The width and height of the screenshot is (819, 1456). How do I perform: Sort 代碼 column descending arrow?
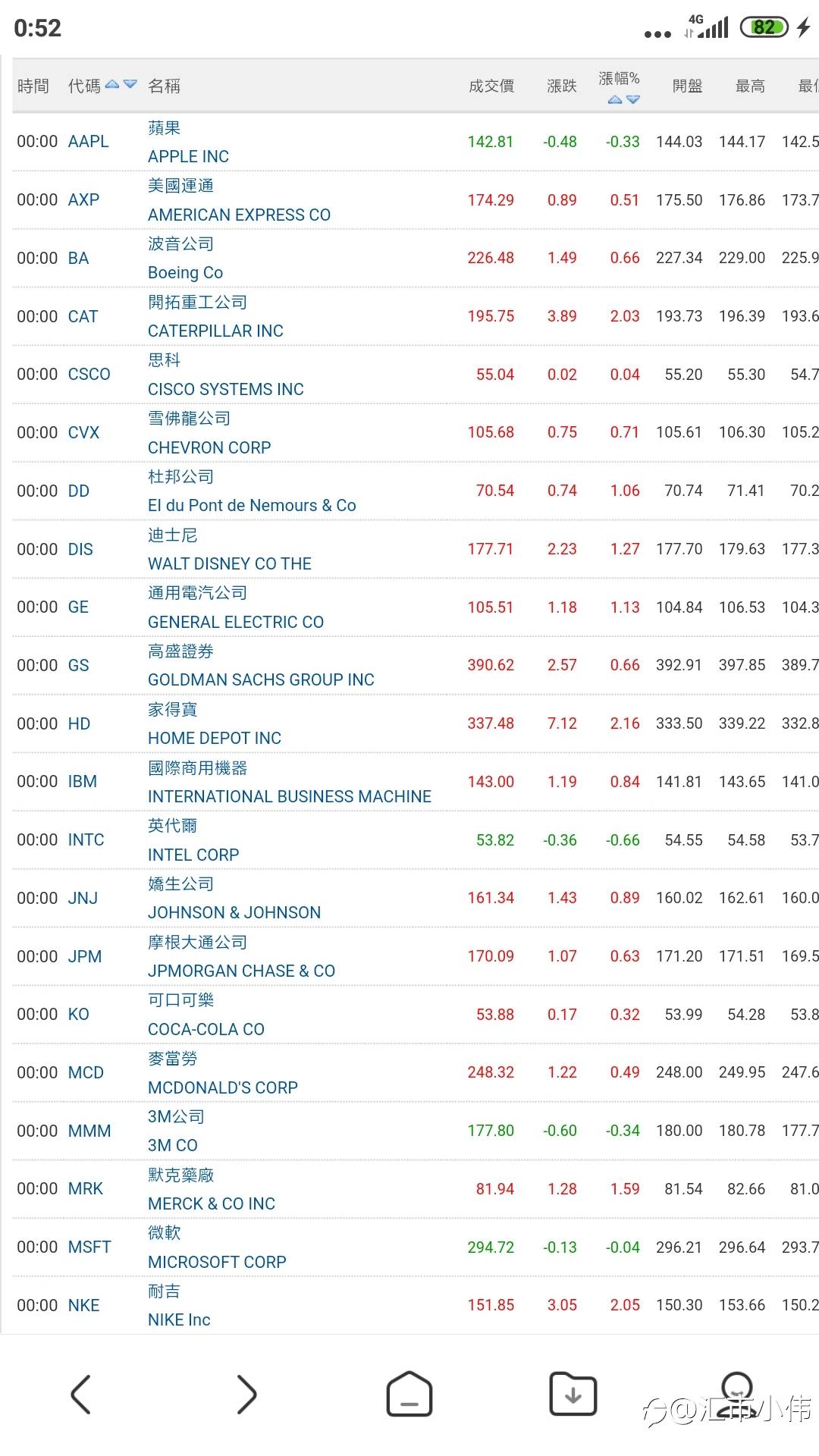coord(130,84)
